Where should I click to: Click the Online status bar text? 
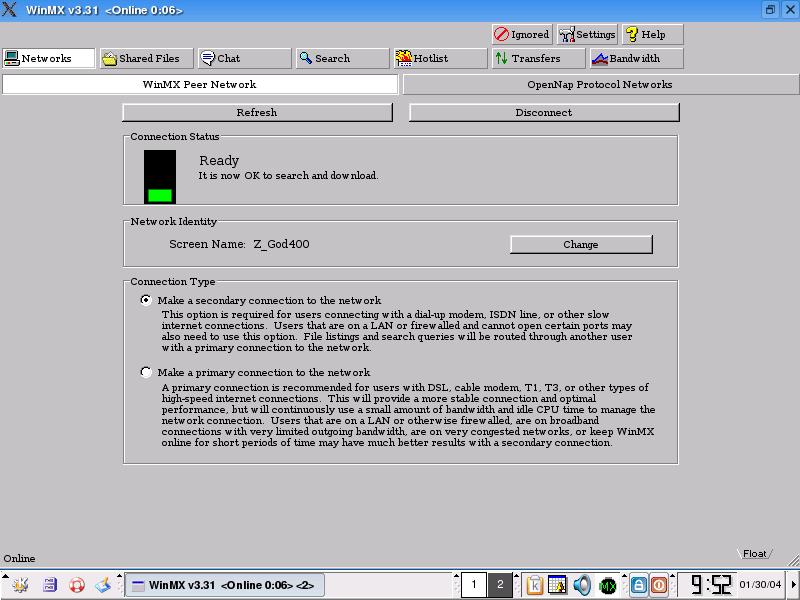coord(19,558)
